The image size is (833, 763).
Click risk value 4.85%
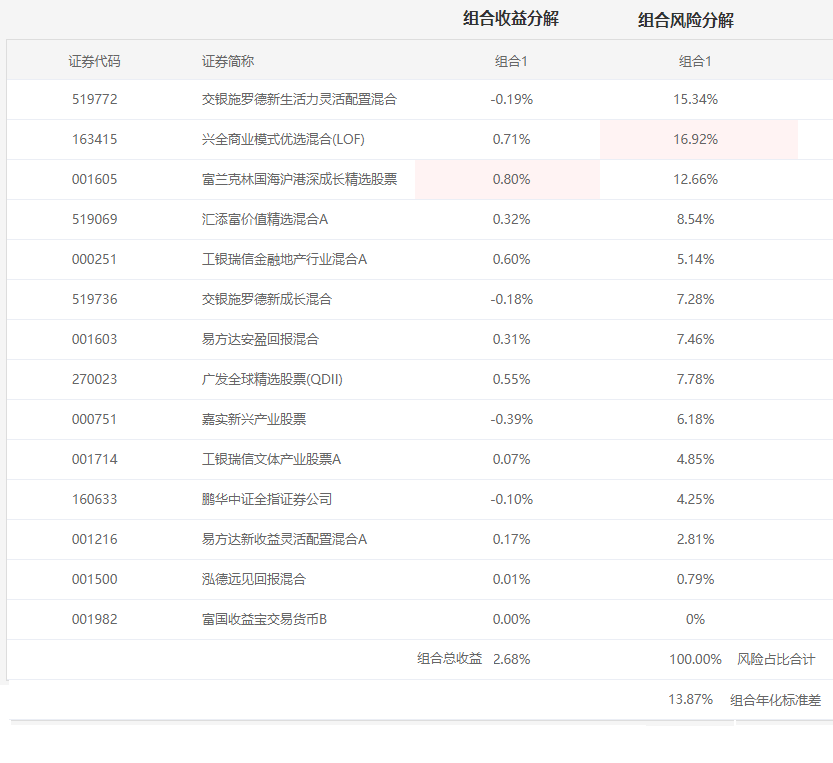695,459
